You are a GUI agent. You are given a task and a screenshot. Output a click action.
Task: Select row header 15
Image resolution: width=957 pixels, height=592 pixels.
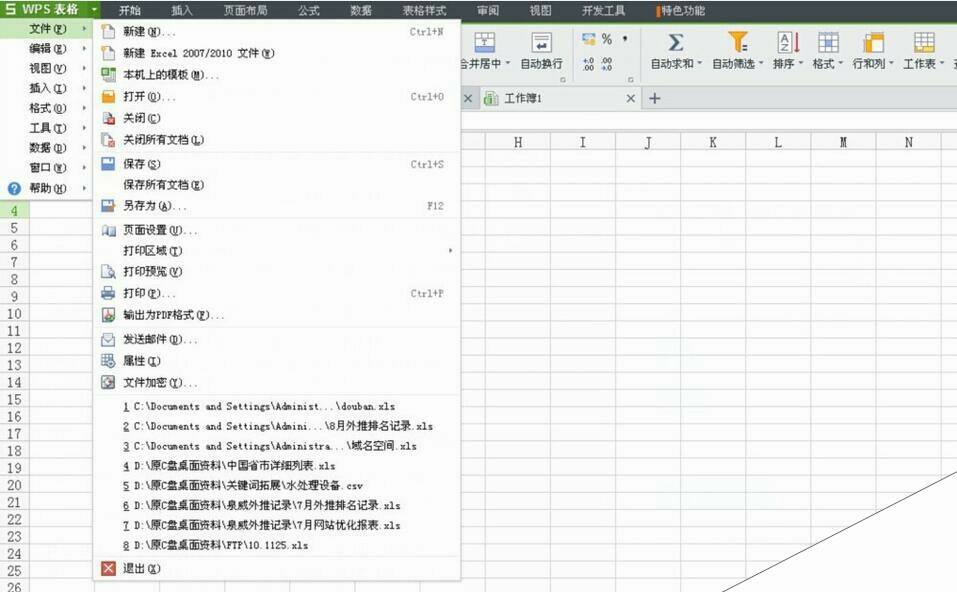tap(14, 399)
